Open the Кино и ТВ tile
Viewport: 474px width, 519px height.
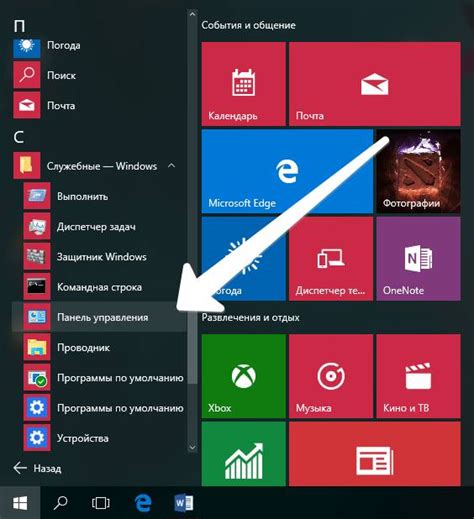418,376
